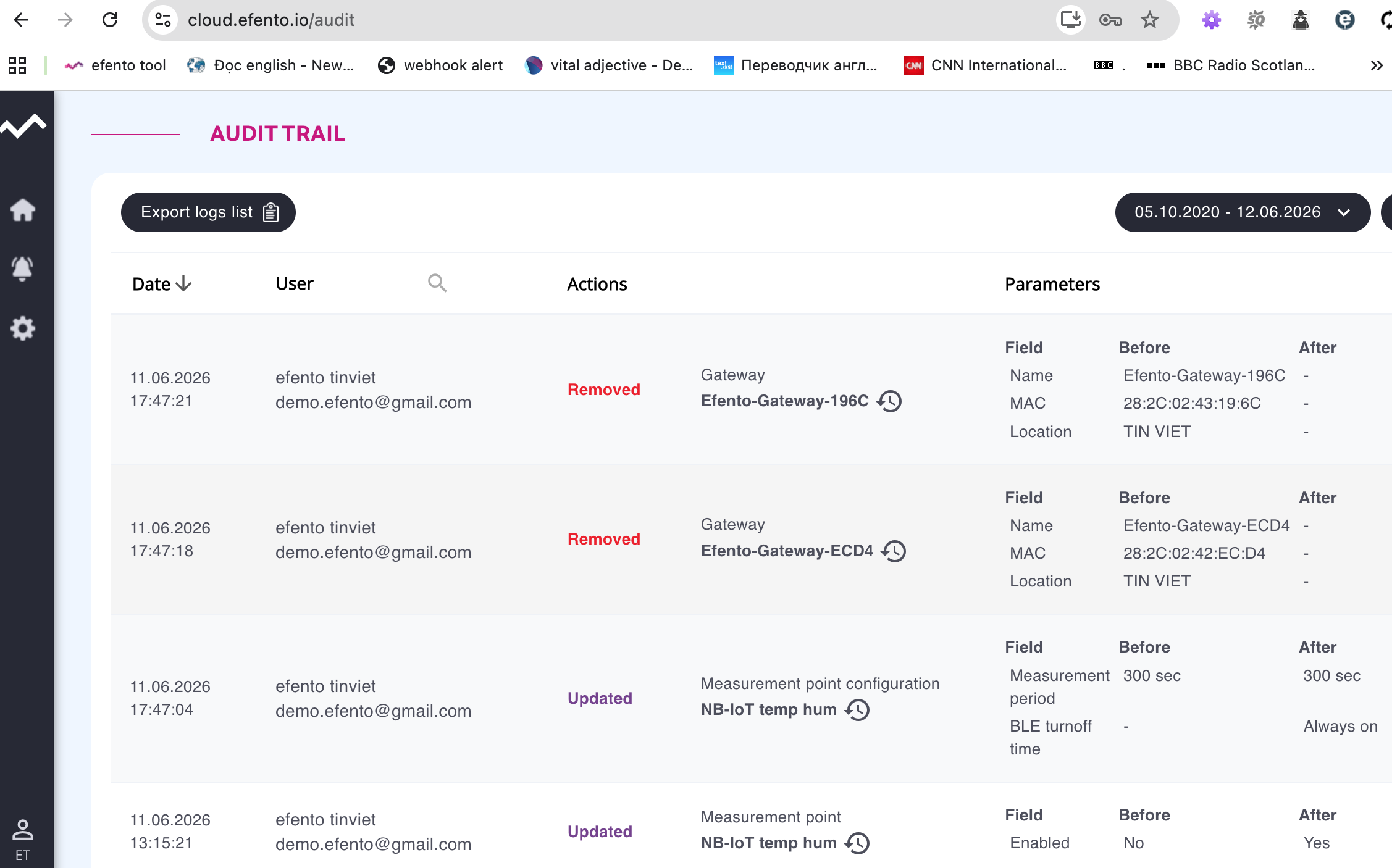Open the Home dashboard from the sidebar
The image size is (1392, 868).
point(23,210)
